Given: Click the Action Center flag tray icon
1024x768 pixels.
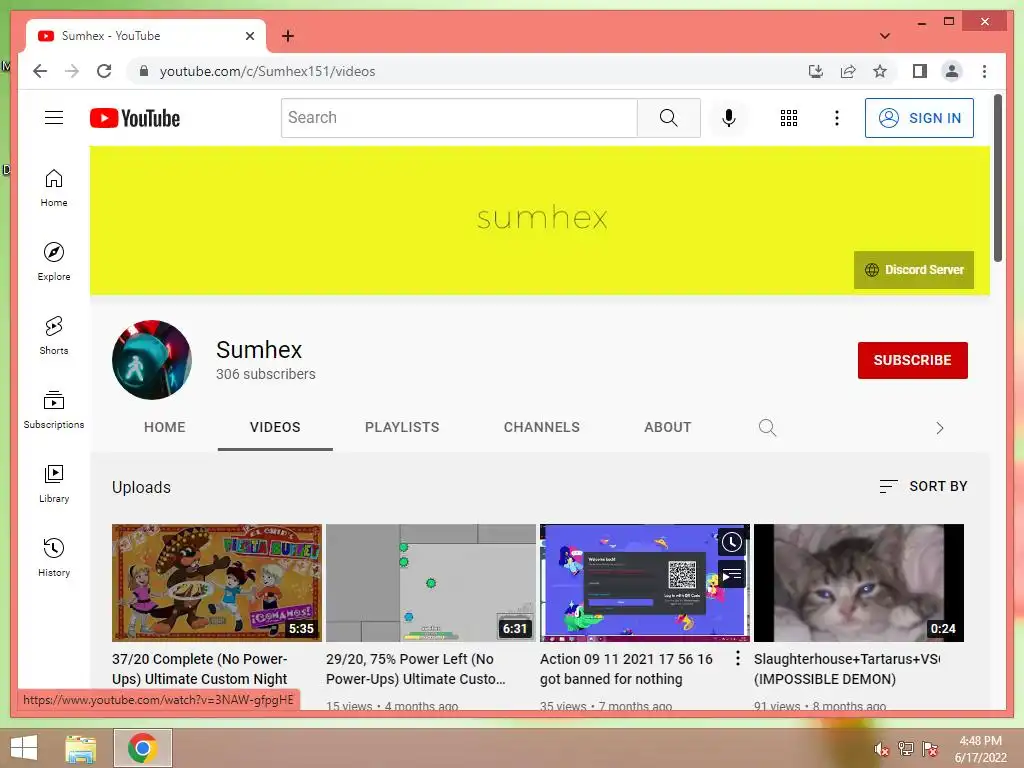Looking at the screenshot, I should point(930,748).
